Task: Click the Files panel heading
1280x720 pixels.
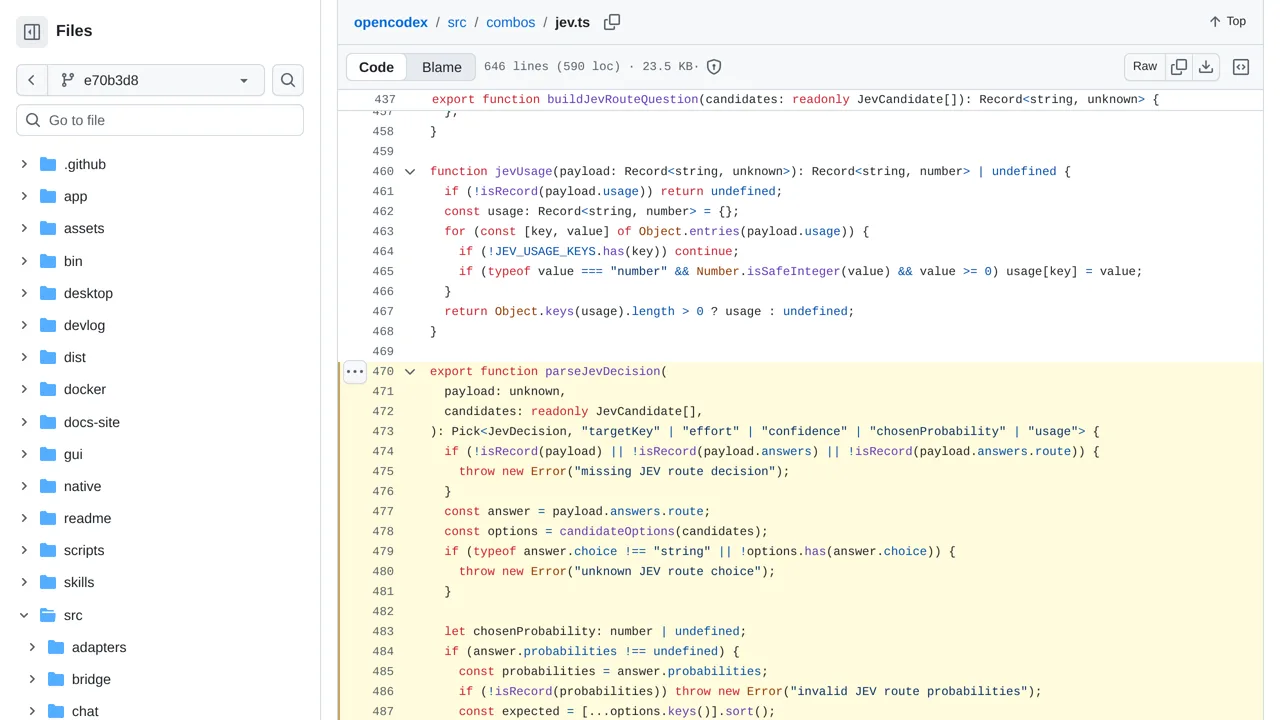Action: pyautogui.click(x=74, y=31)
